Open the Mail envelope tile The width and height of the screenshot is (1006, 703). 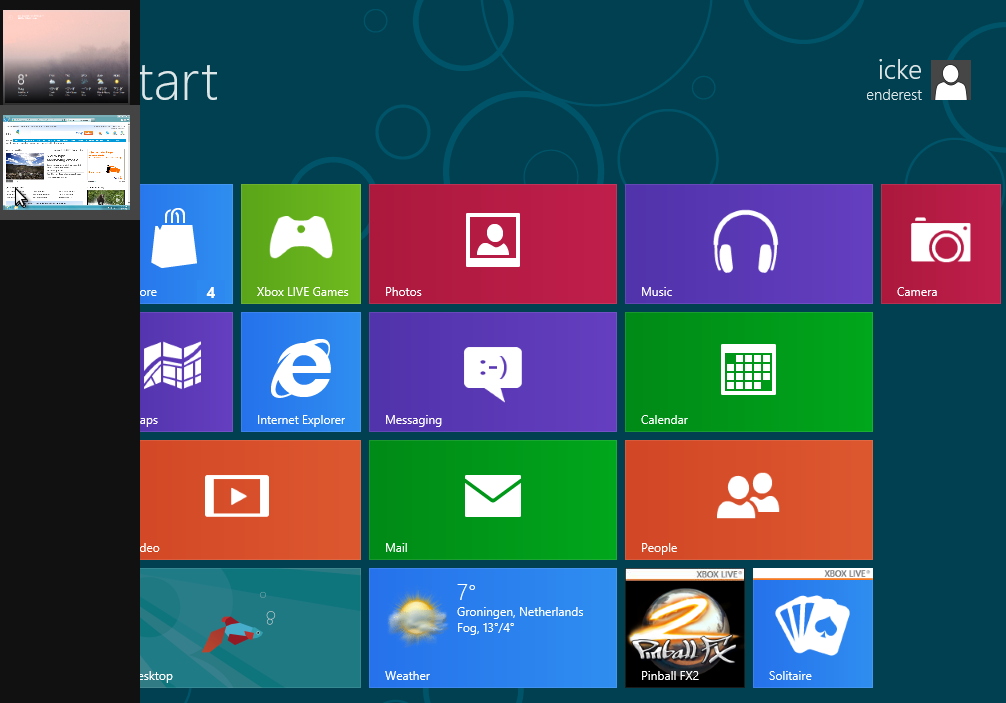tap(493, 499)
